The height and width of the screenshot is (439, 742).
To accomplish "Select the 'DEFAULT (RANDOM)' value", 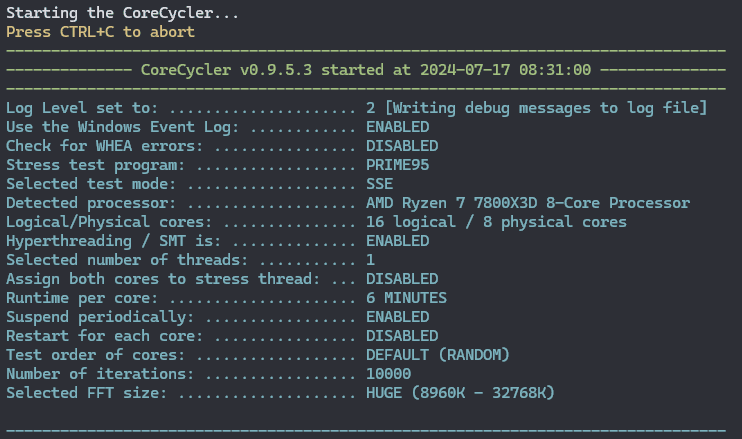I will (438, 355).
